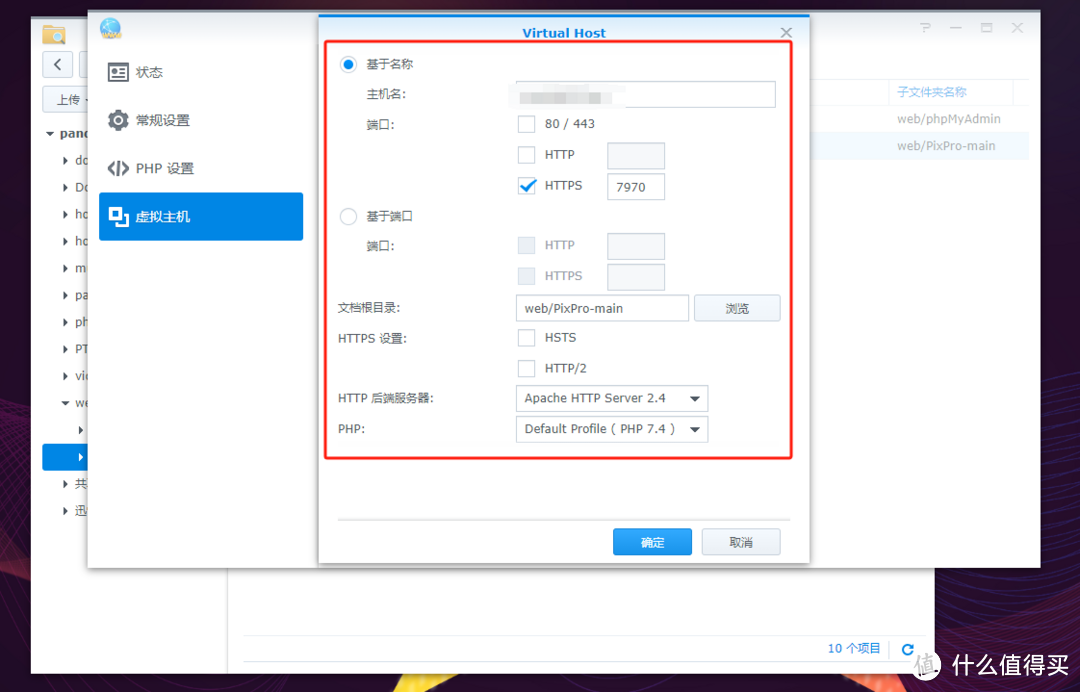Minimize the Web Station window
The height and width of the screenshot is (692, 1080).
[x=956, y=28]
